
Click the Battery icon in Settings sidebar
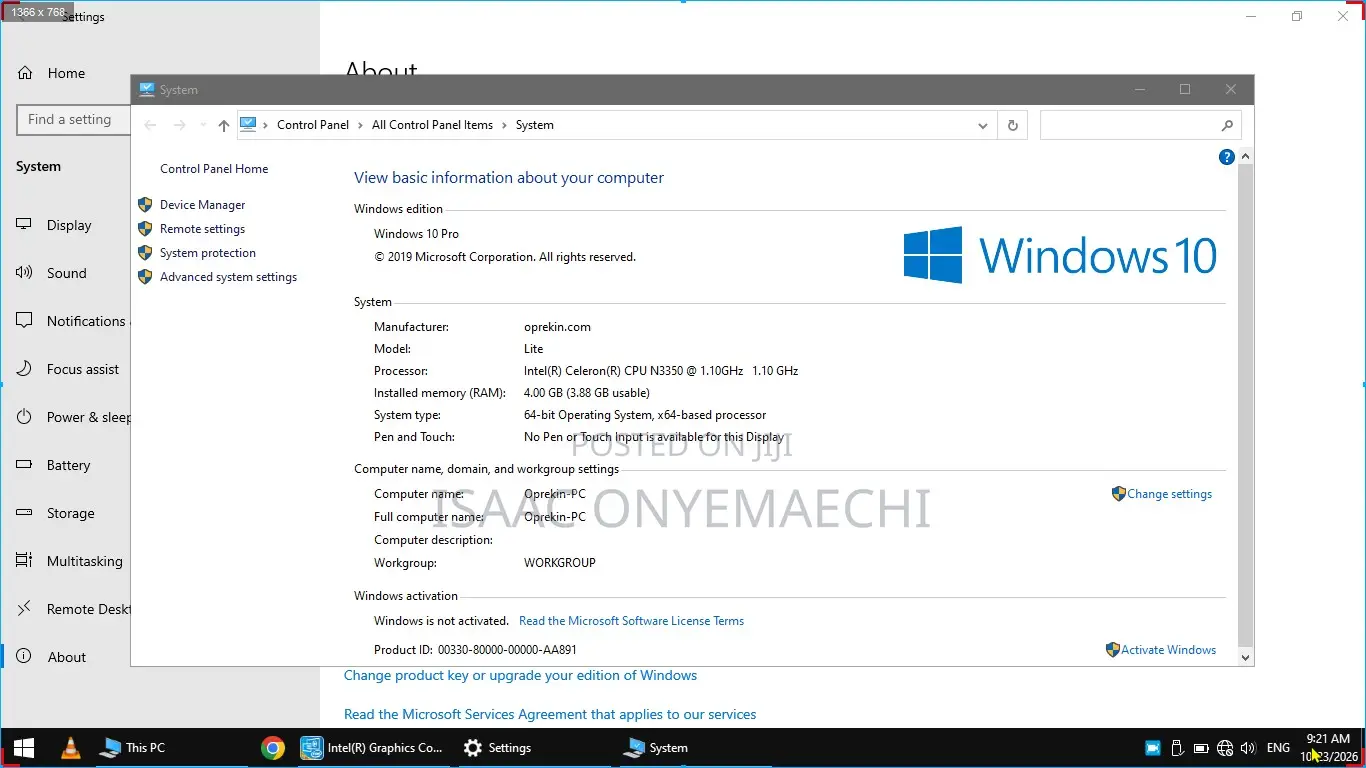tap(25, 465)
